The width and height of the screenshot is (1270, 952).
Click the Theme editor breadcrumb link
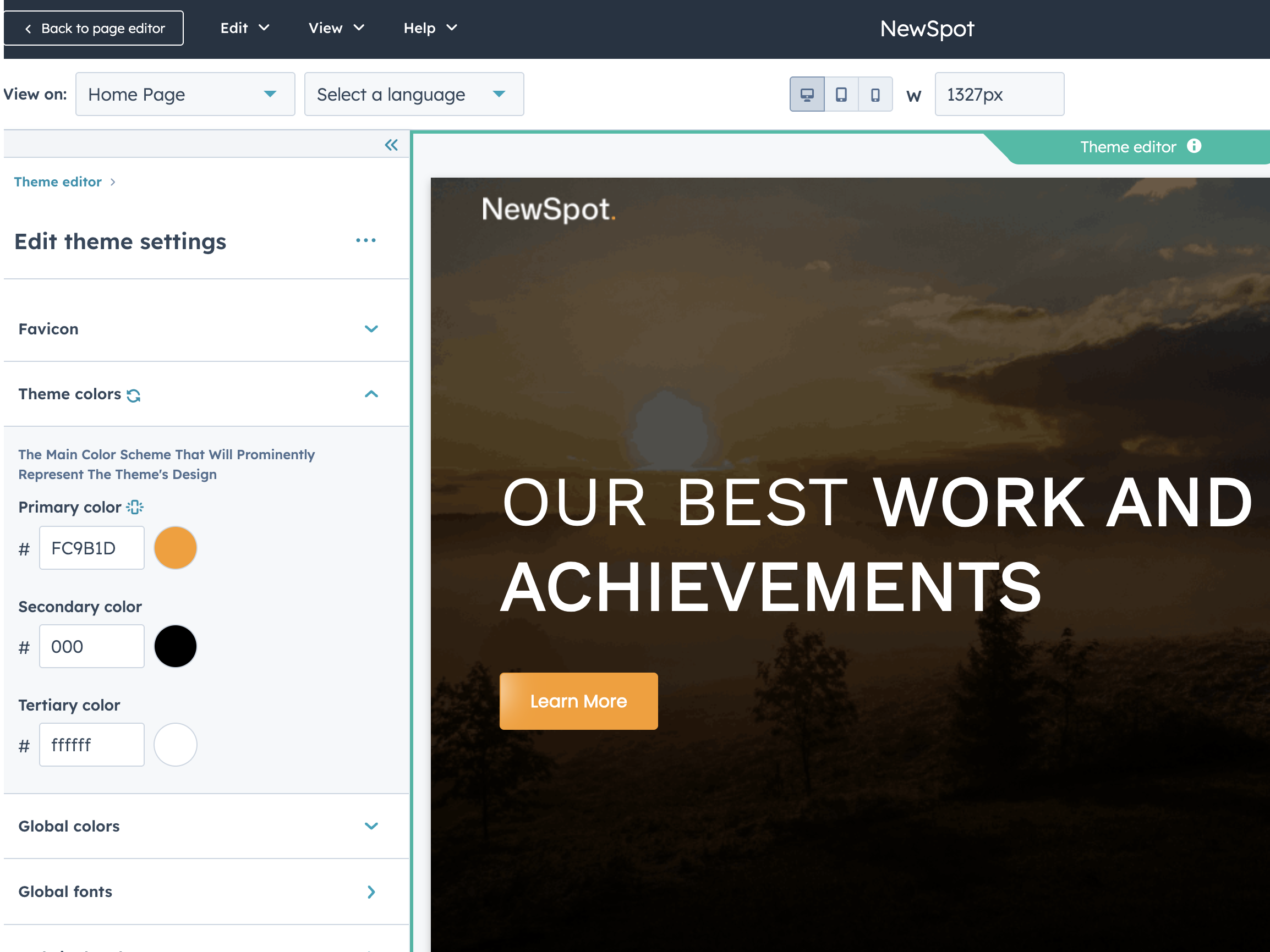[x=58, y=182]
